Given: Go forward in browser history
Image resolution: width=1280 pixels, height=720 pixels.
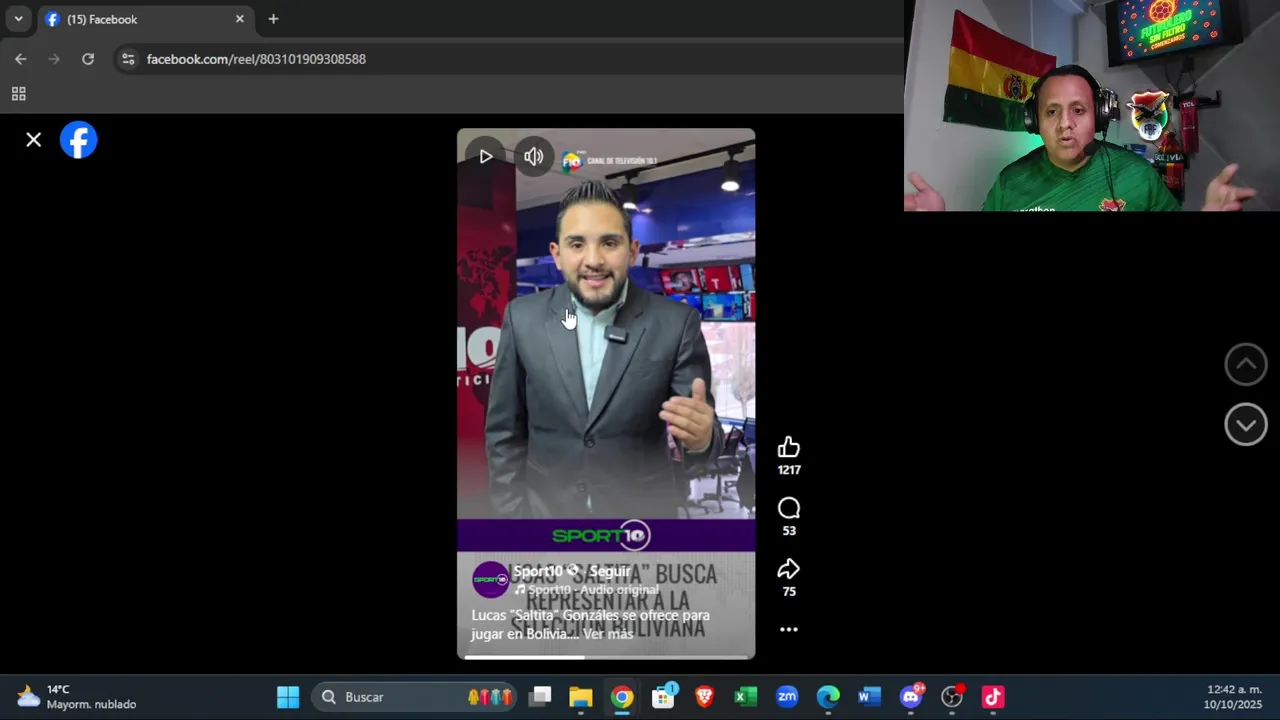Looking at the screenshot, I should (x=54, y=59).
